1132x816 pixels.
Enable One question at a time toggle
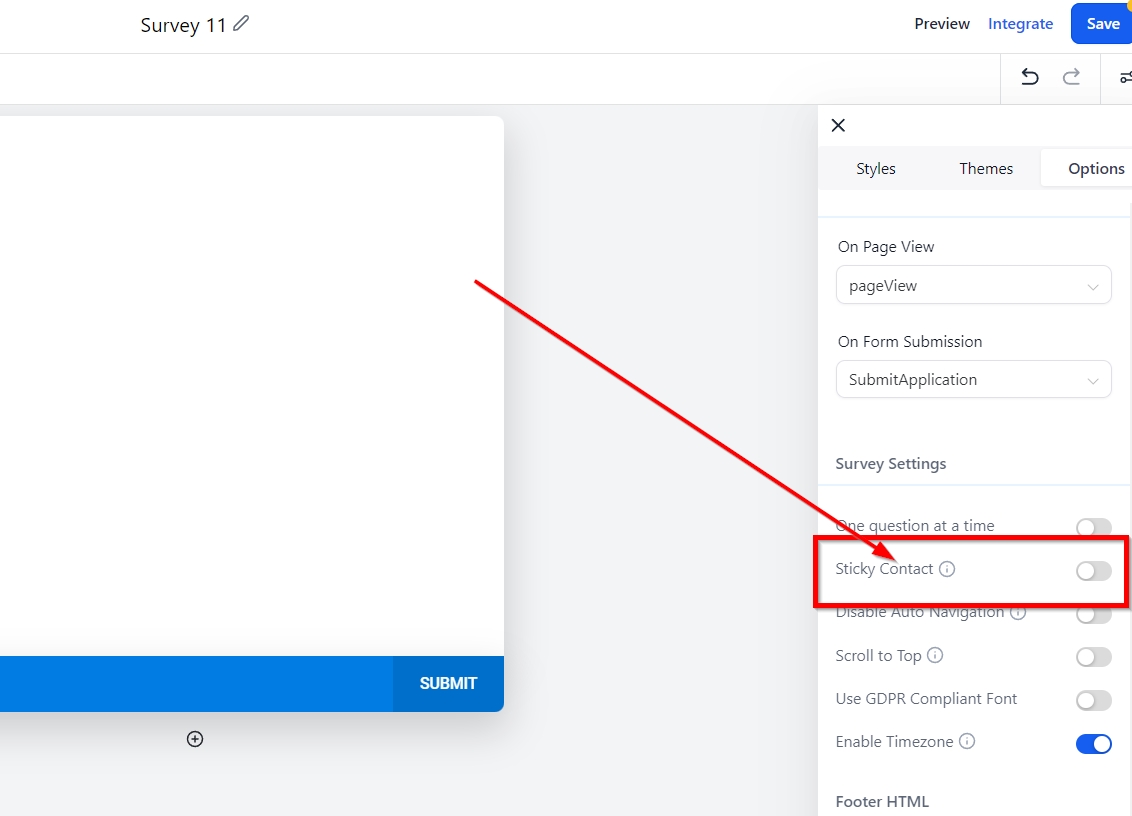[1093, 527]
